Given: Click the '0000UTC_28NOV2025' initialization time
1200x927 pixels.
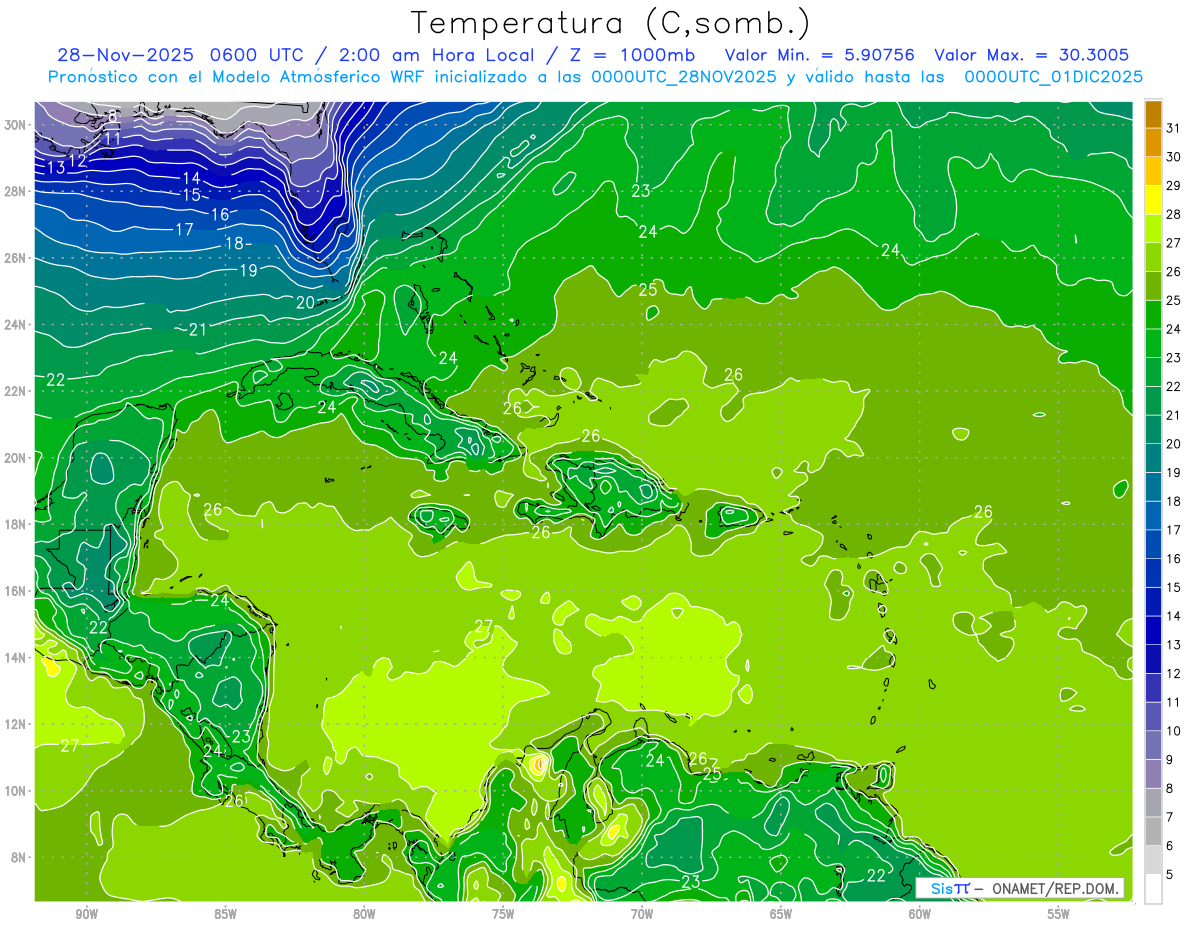Looking at the screenshot, I should 683,77.
